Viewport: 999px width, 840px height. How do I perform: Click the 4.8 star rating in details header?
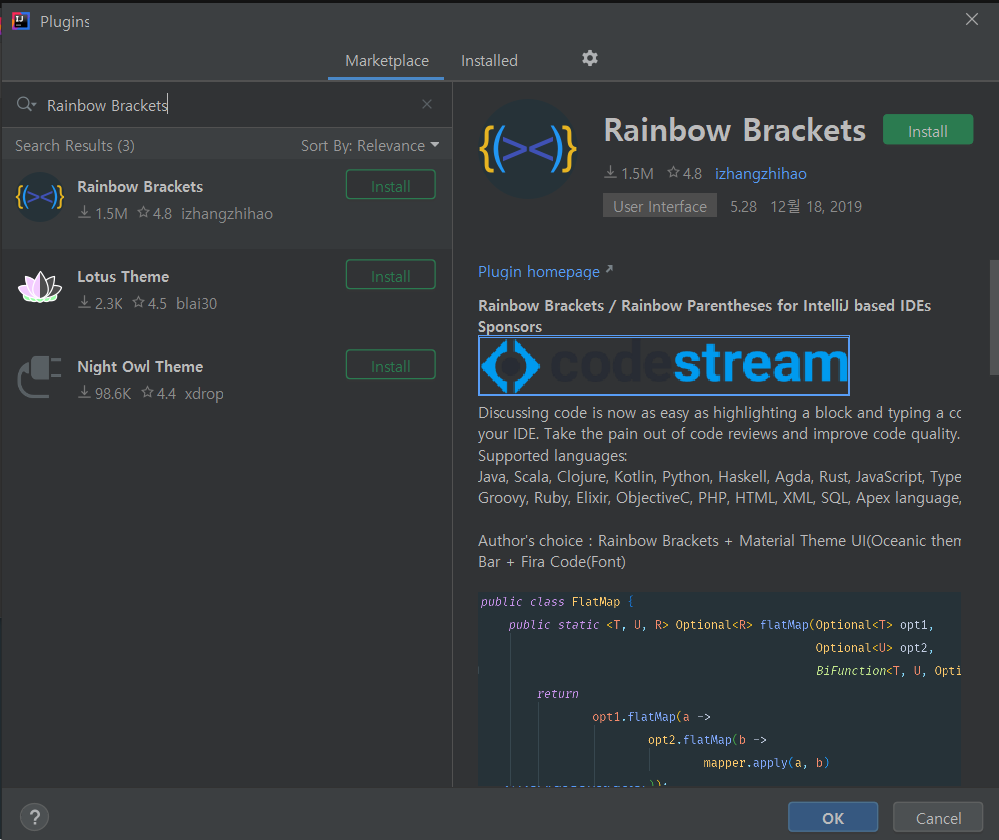pyautogui.click(x=685, y=173)
